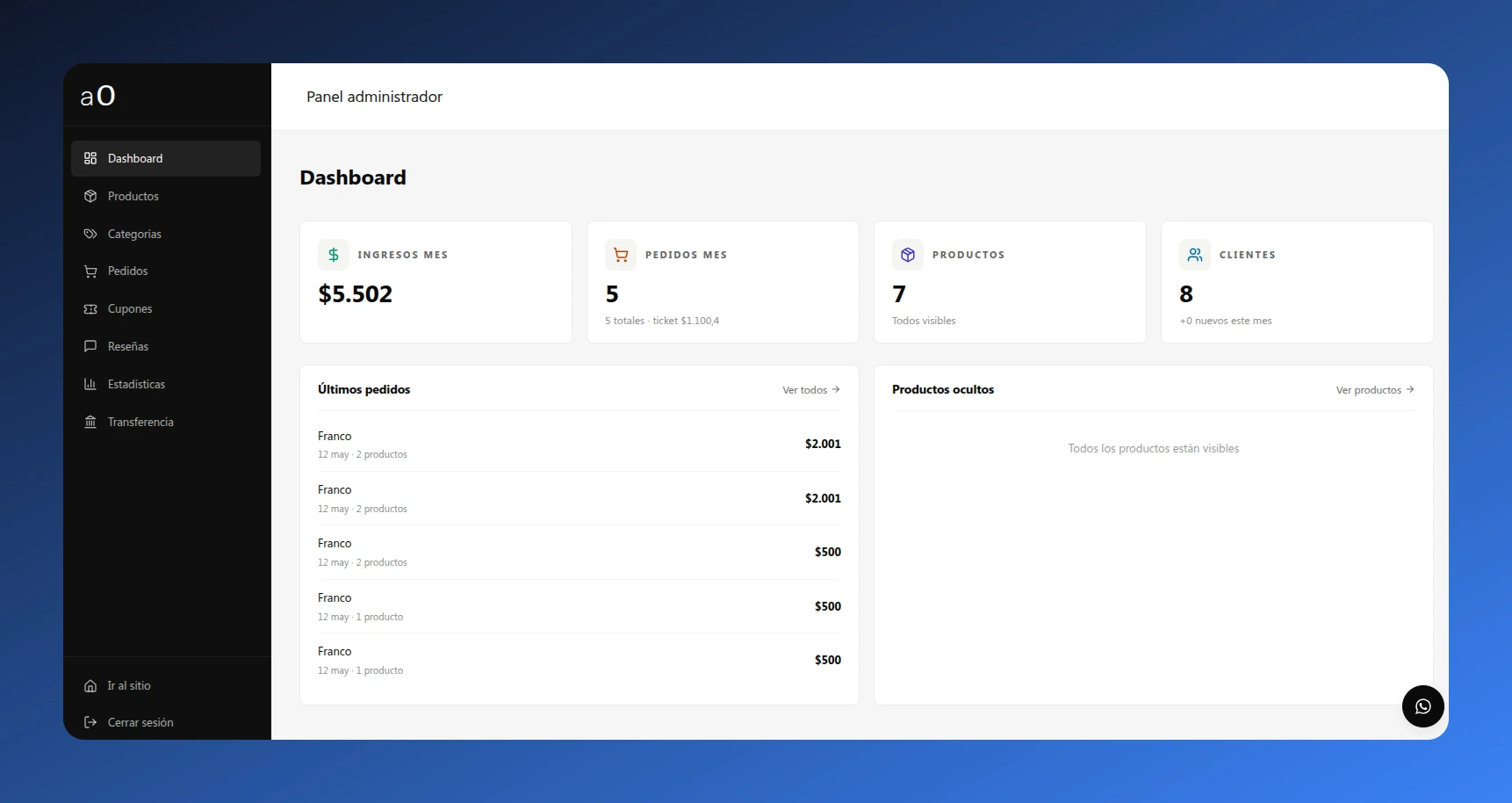Open the WhatsApp chat floating button
The image size is (1512, 803).
1422,706
